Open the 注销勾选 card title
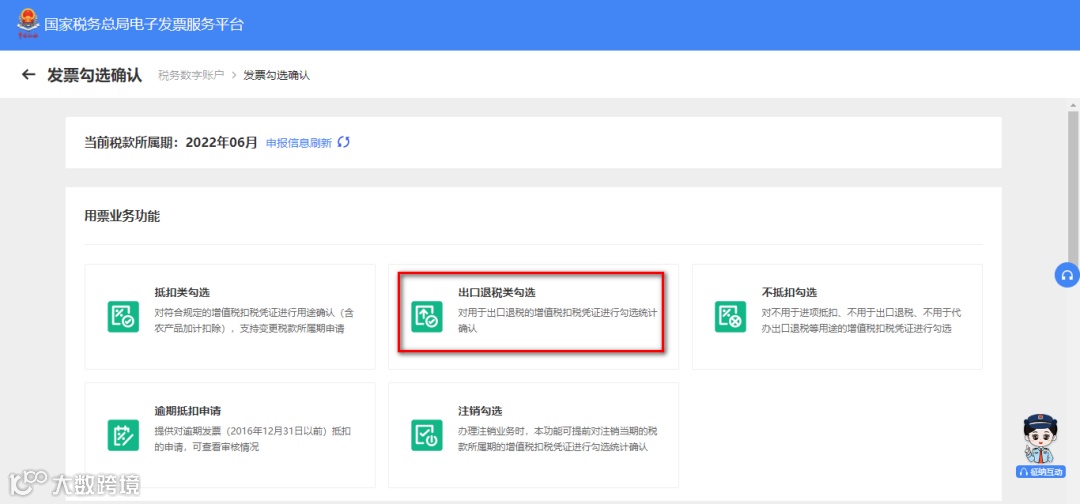This screenshot has width=1080, height=504. click(481, 411)
